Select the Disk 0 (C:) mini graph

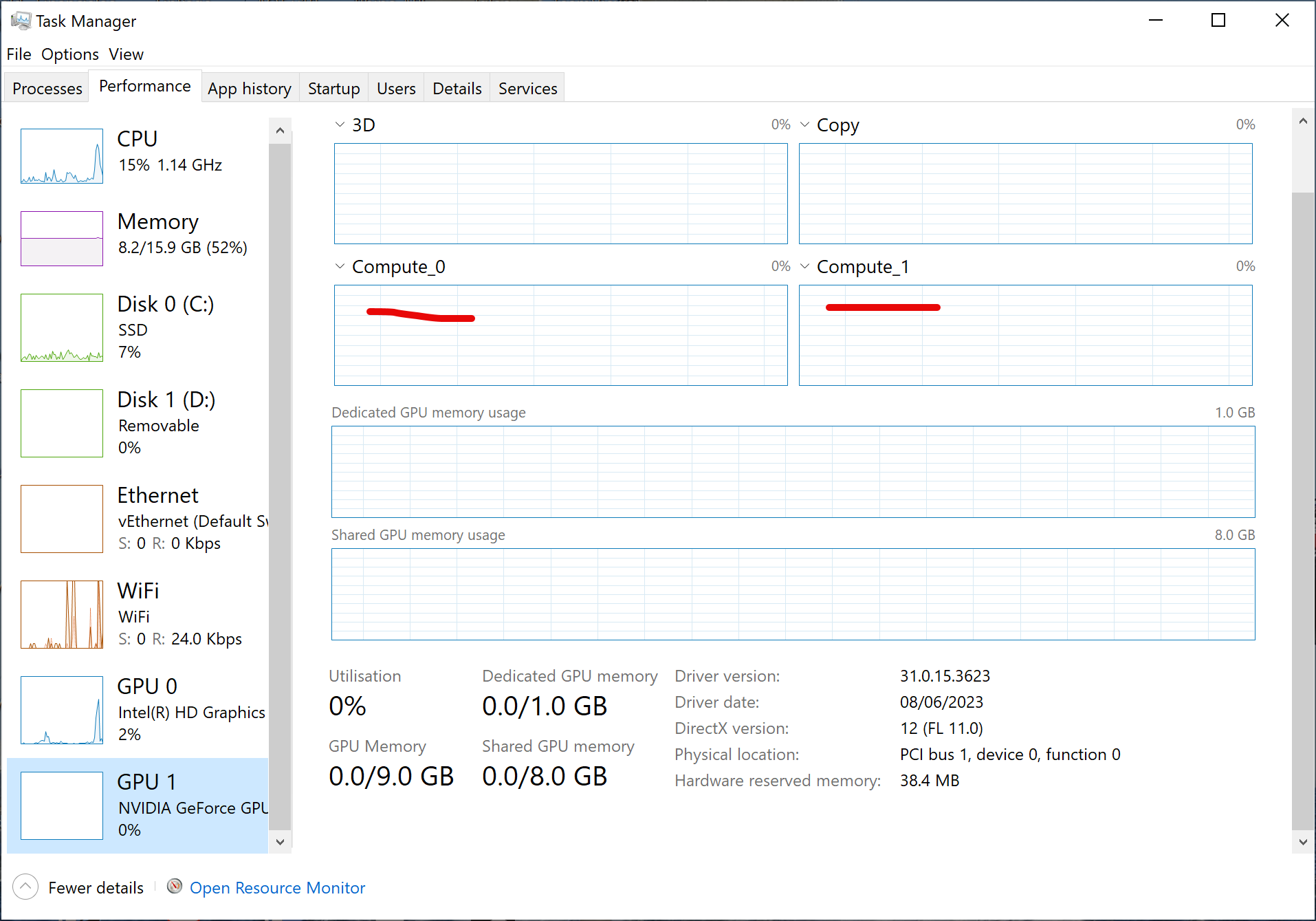tap(62, 327)
